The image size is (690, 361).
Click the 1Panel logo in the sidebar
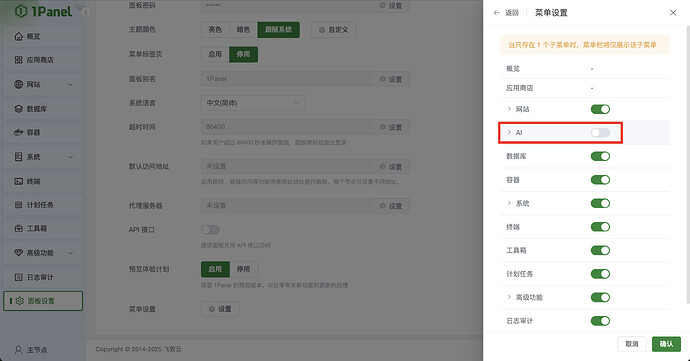click(43, 11)
